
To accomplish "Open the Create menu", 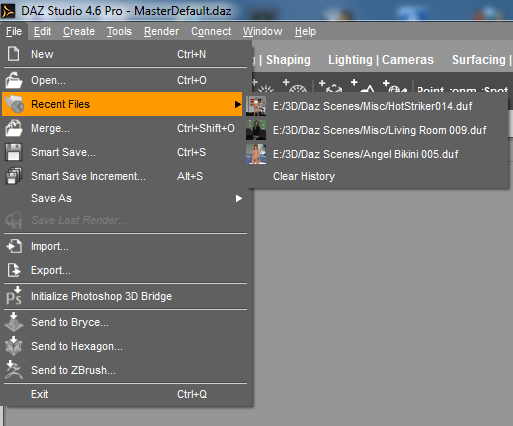I will 79,31.
